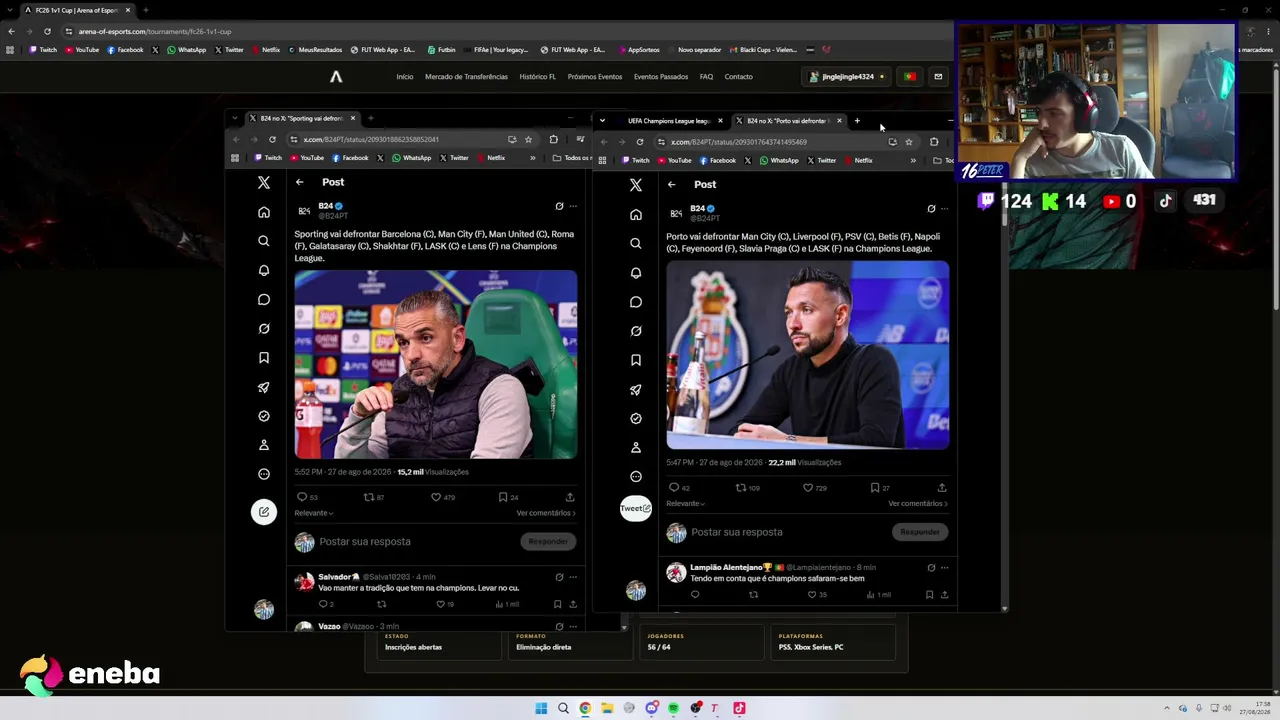Share the Porto post

942,488
